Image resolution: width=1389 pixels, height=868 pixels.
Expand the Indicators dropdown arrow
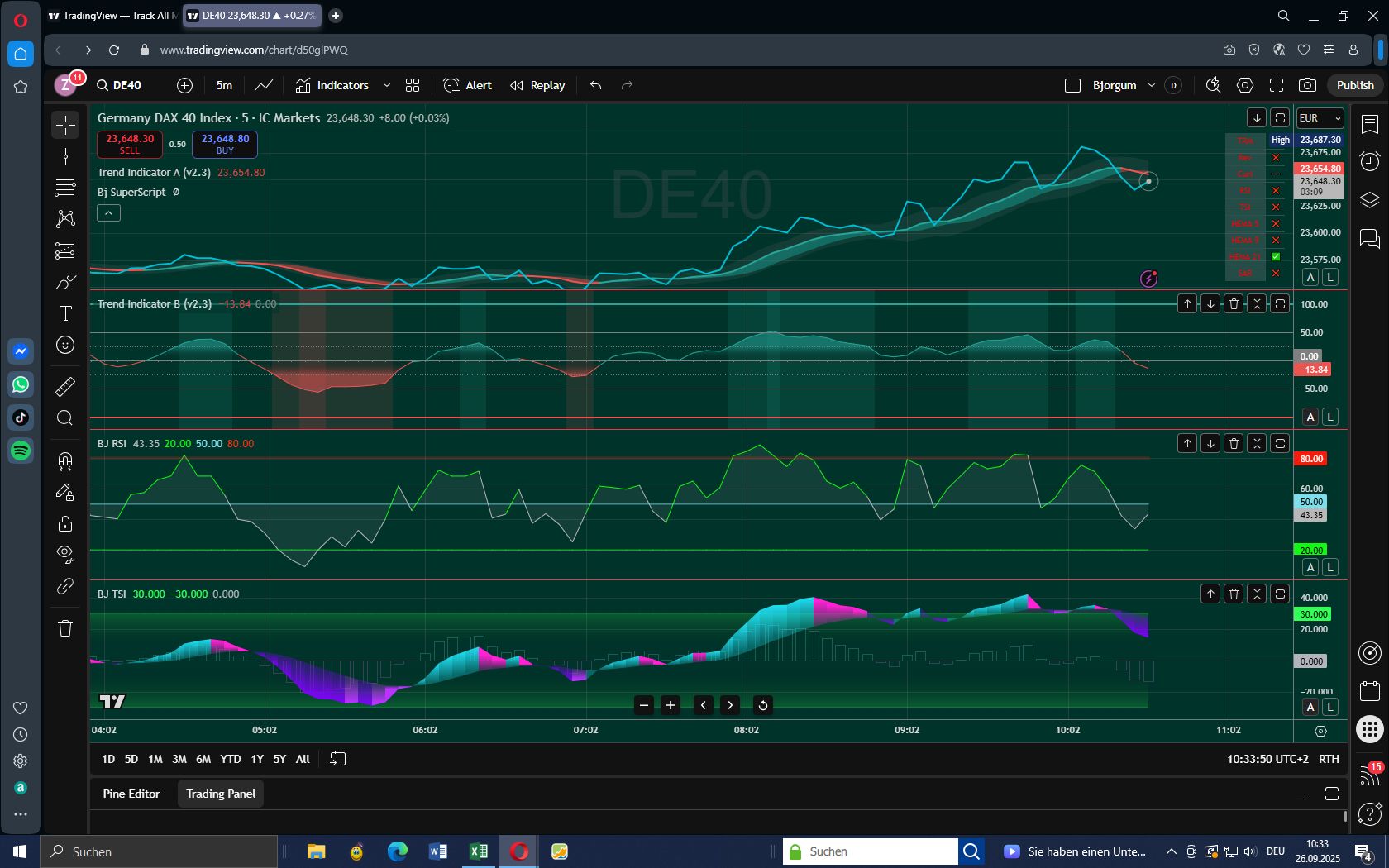386,85
